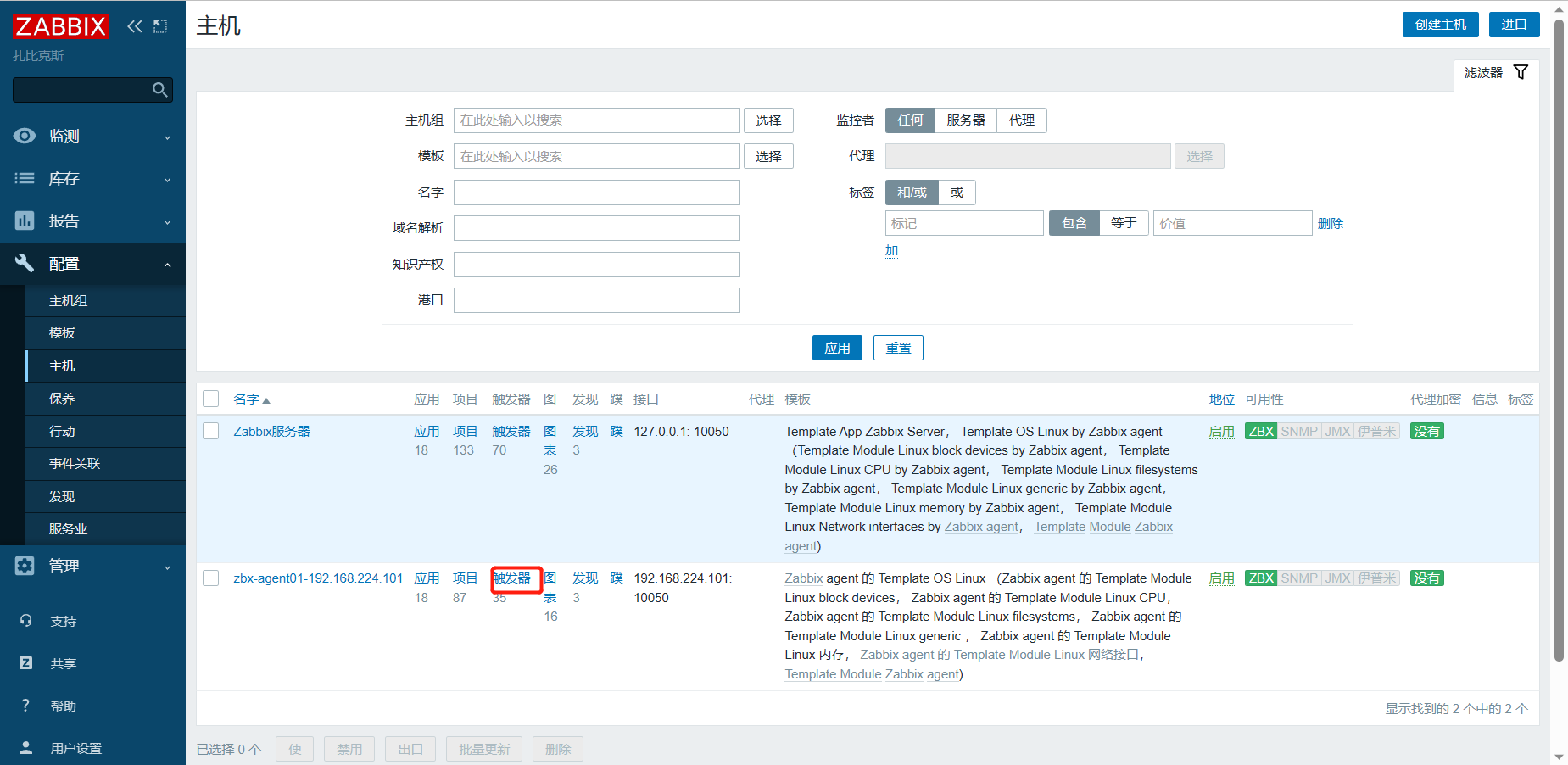Click JMX availability badge for zbx-agent01 host
The width and height of the screenshot is (1568, 765).
click(x=1337, y=578)
